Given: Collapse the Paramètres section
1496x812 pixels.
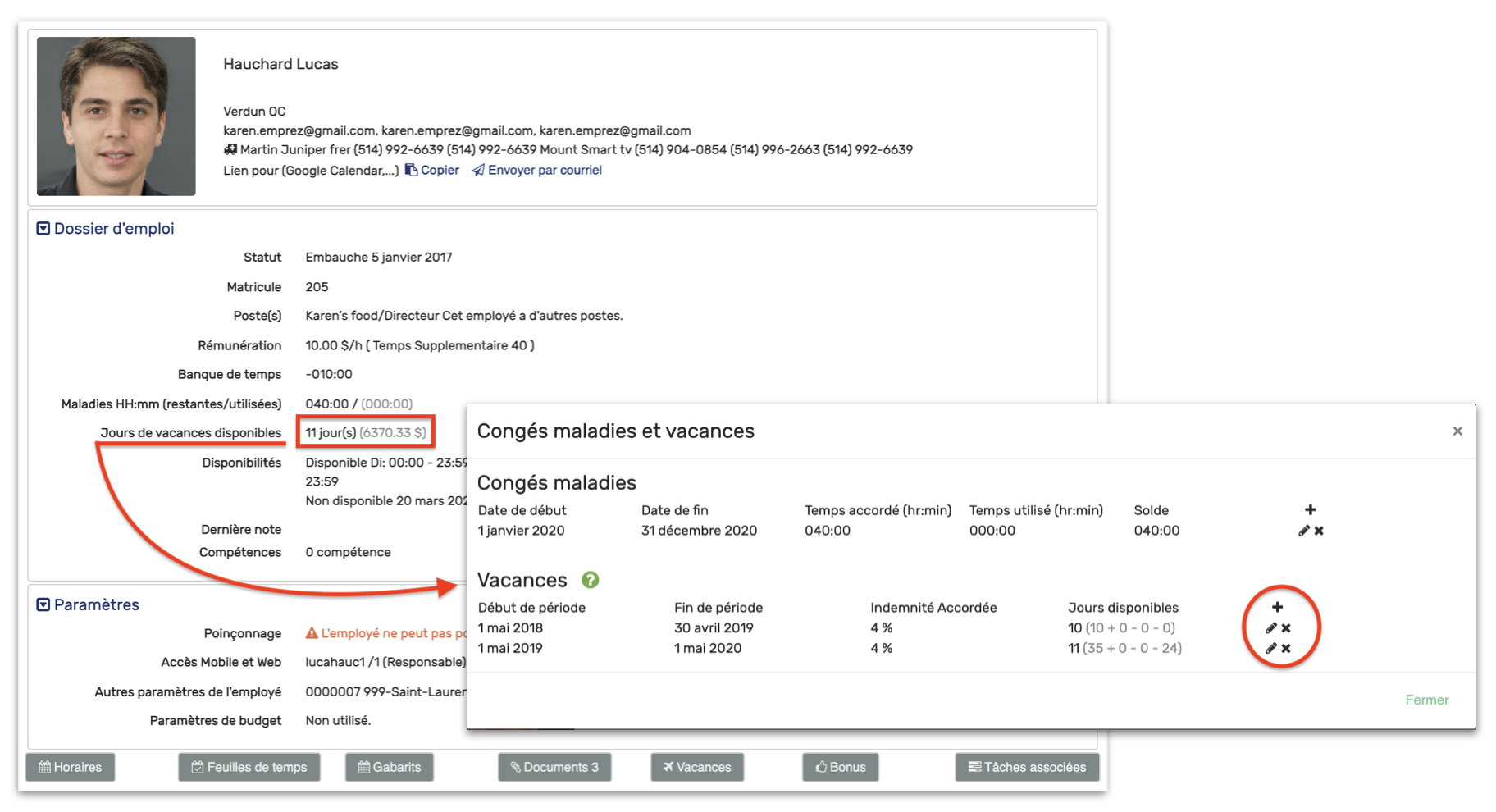Looking at the screenshot, I should (x=43, y=605).
